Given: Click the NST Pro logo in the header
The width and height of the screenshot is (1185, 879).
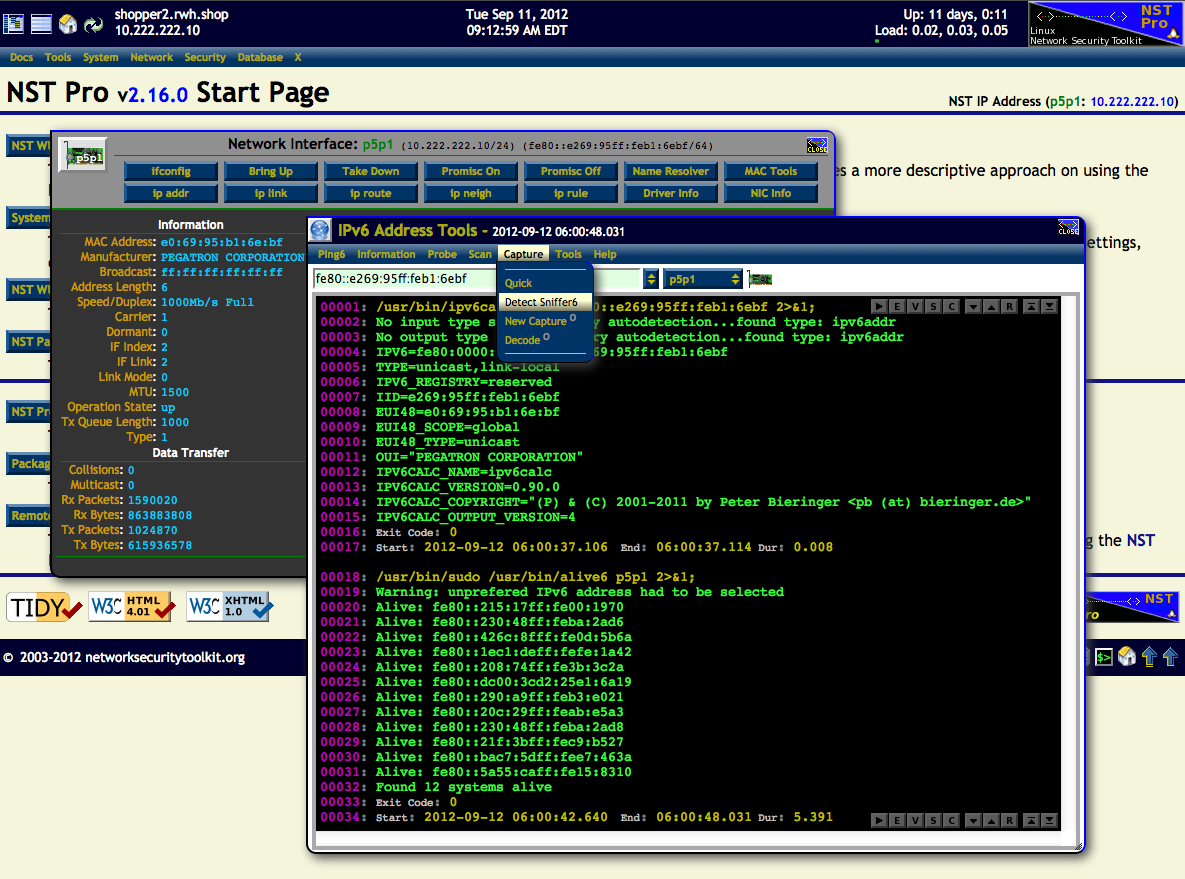Looking at the screenshot, I should click(1105, 24).
